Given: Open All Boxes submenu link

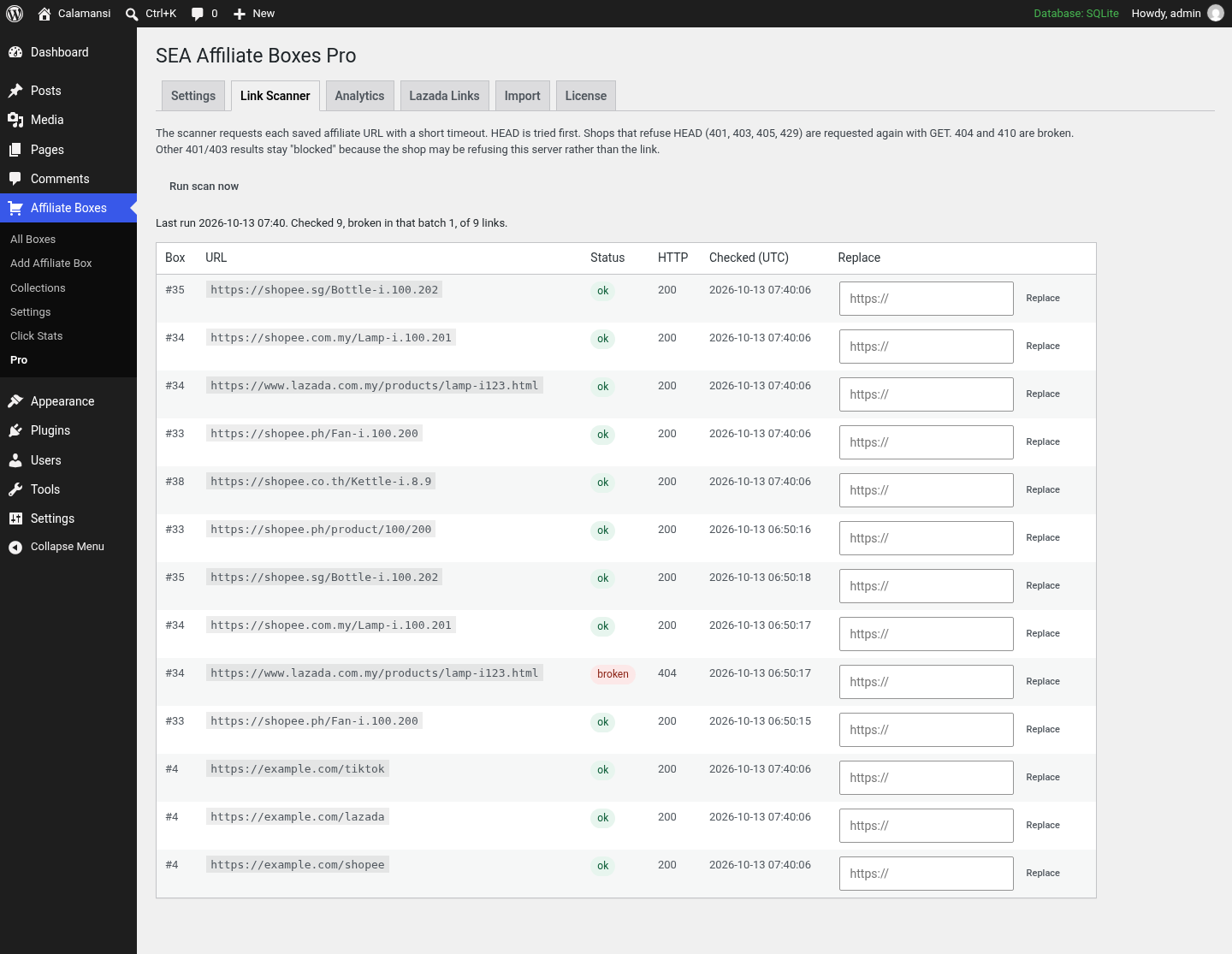Looking at the screenshot, I should 33,240.
